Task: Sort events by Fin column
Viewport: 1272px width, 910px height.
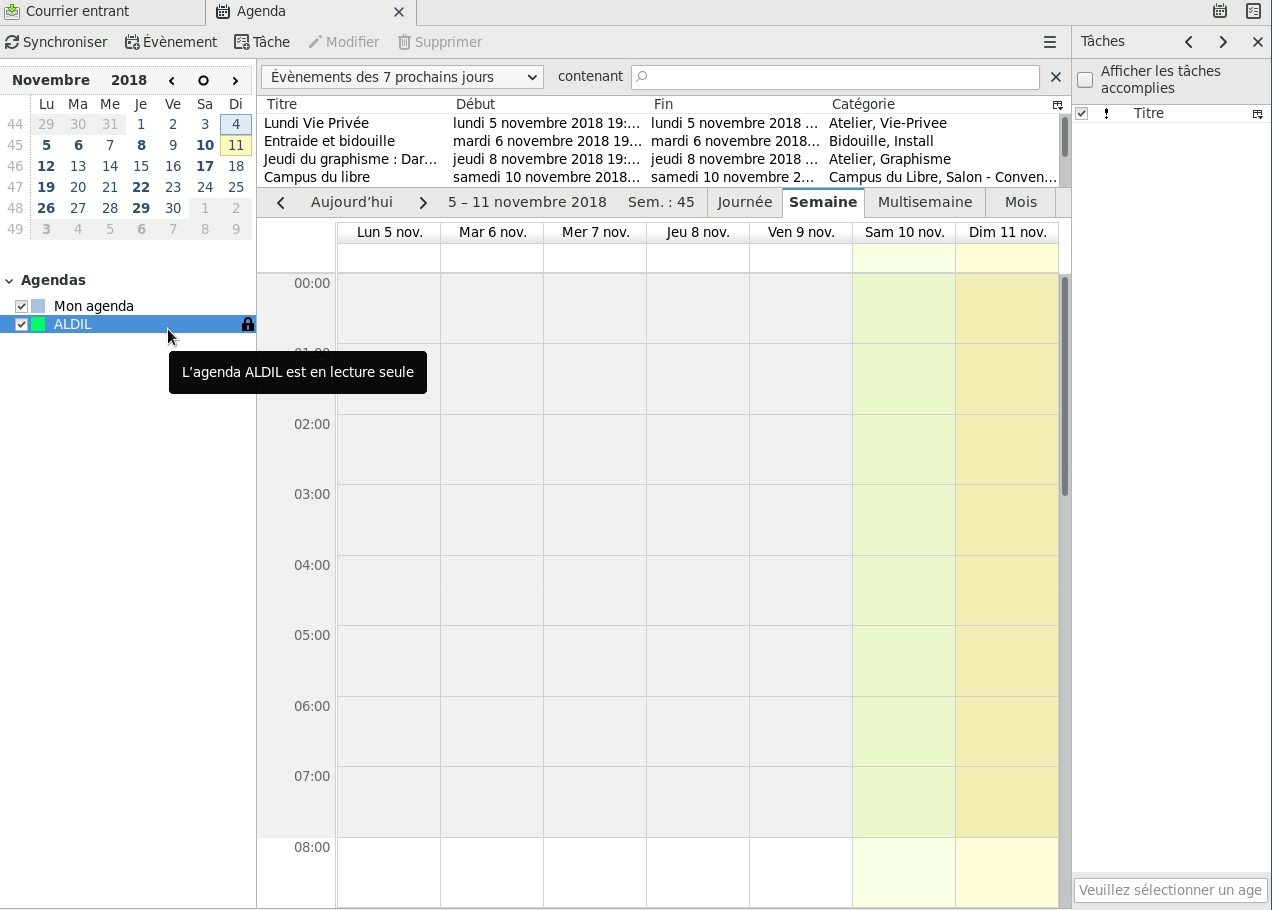Action: [x=737, y=104]
